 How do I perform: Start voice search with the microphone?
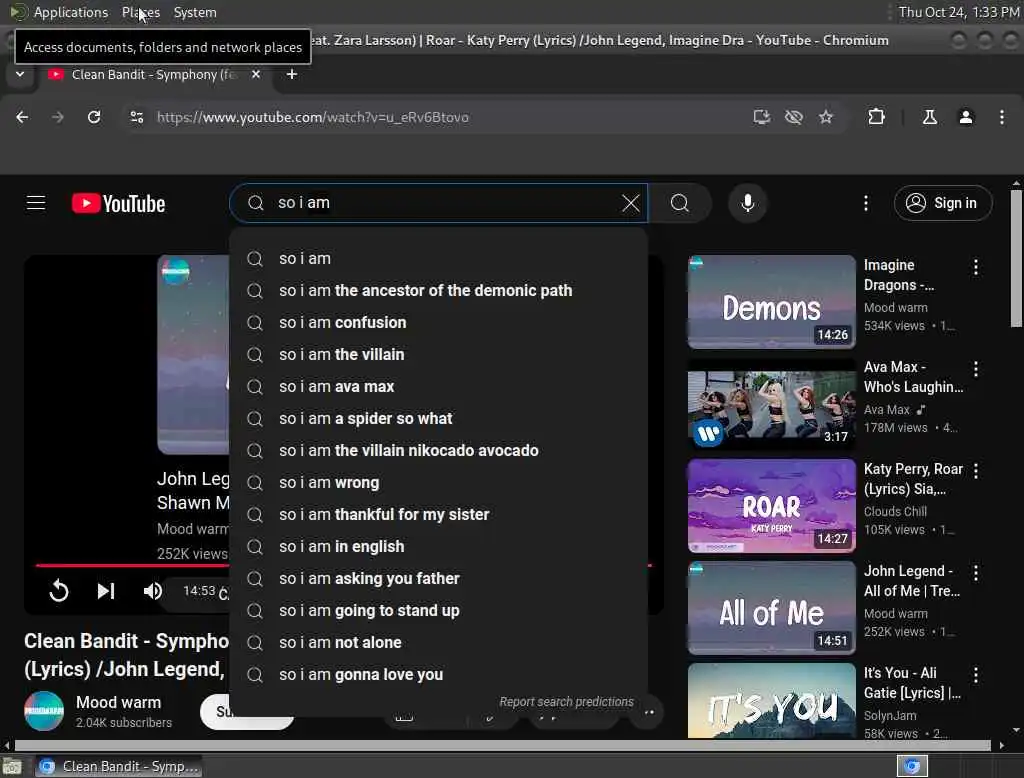coord(748,203)
